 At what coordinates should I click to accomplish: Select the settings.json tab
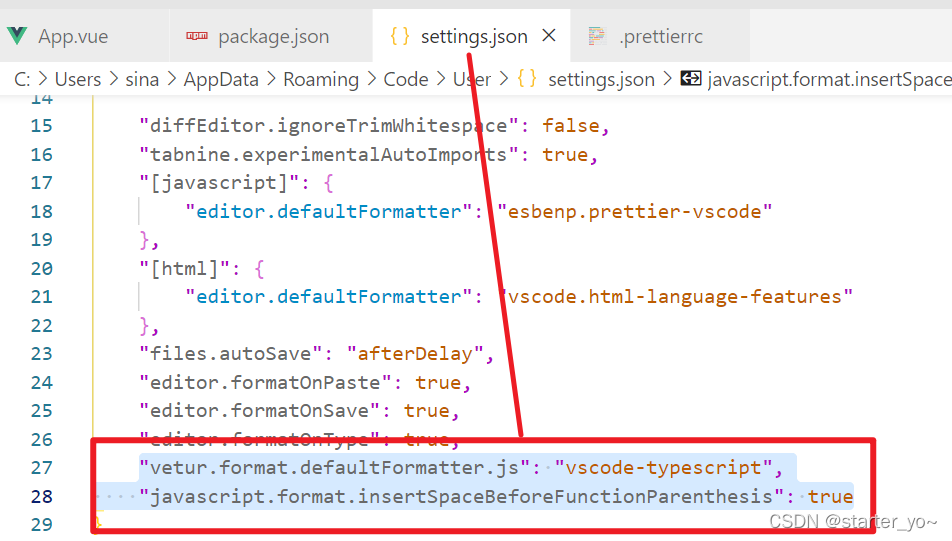point(474,36)
